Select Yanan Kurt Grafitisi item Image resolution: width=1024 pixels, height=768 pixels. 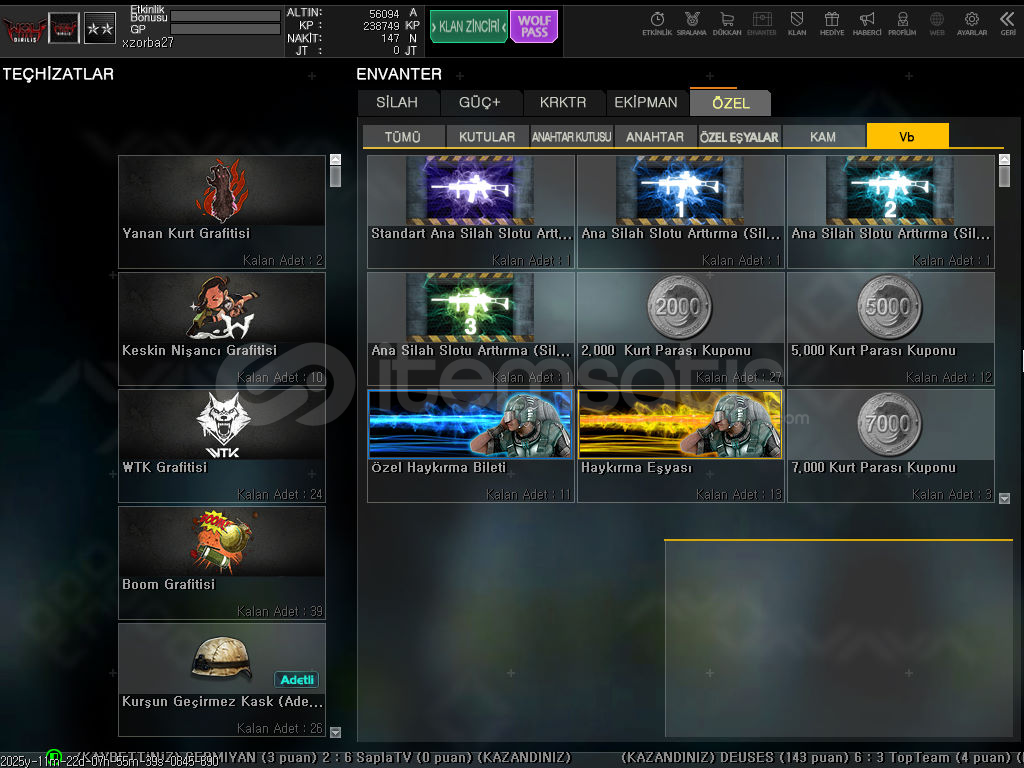click(x=221, y=212)
